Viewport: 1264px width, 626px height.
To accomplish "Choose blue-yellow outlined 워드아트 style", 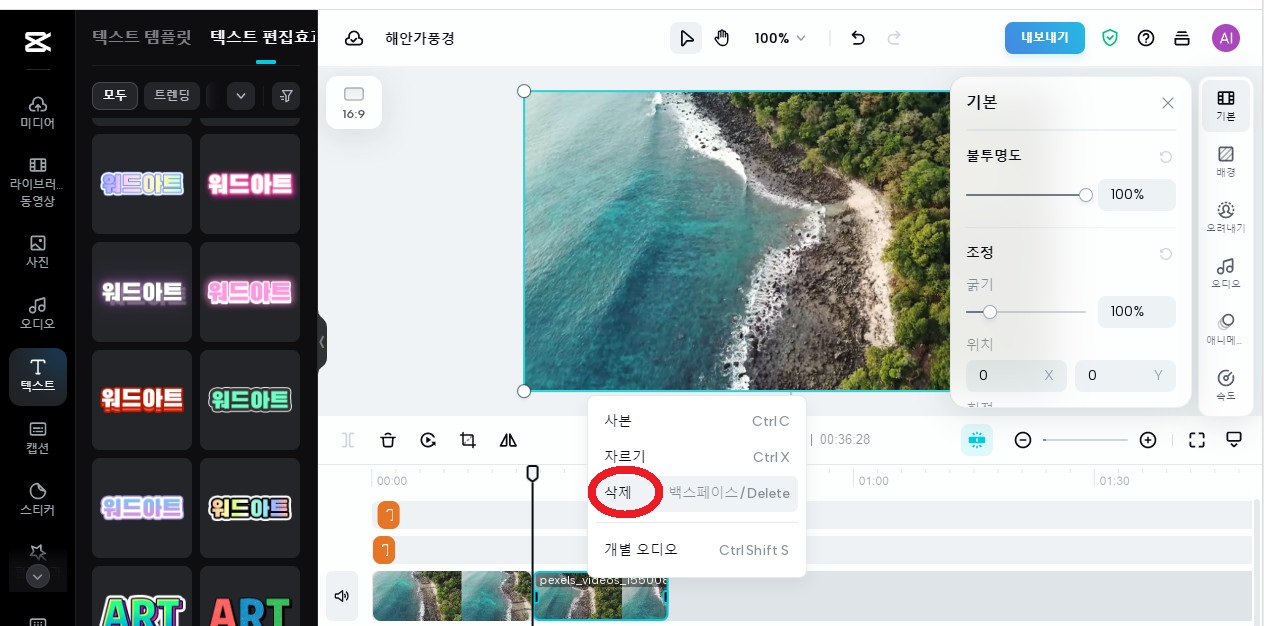I will [142, 184].
